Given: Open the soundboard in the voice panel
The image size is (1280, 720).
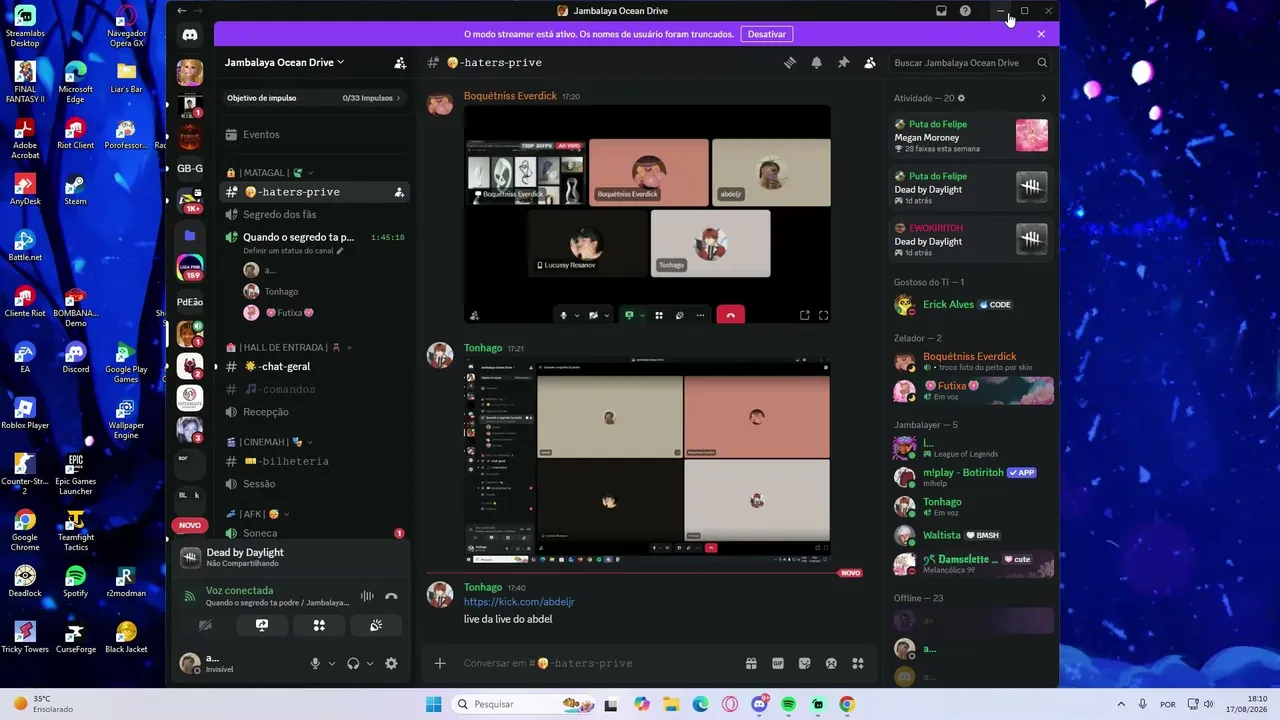Looking at the screenshot, I should pyautogui.click(x=376, y=625).
